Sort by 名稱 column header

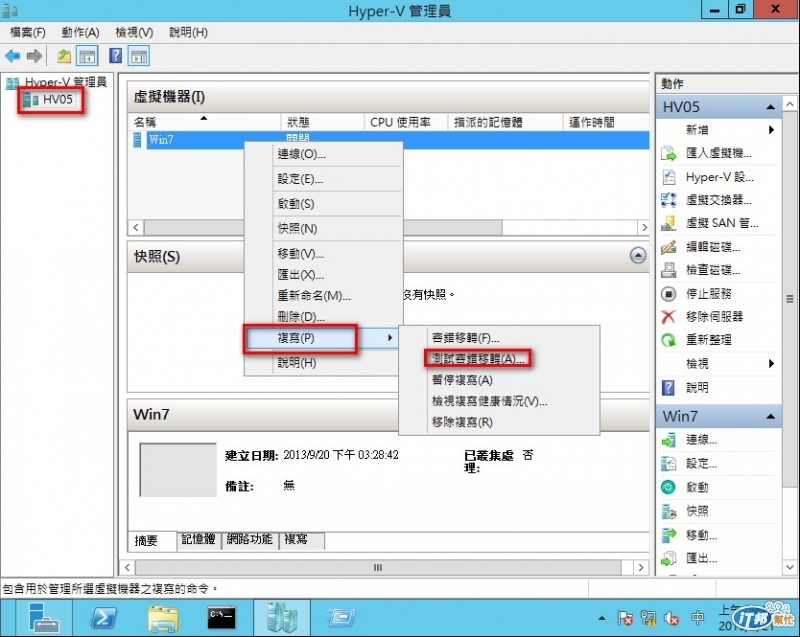pyautogui.click(x=204, y=122)
